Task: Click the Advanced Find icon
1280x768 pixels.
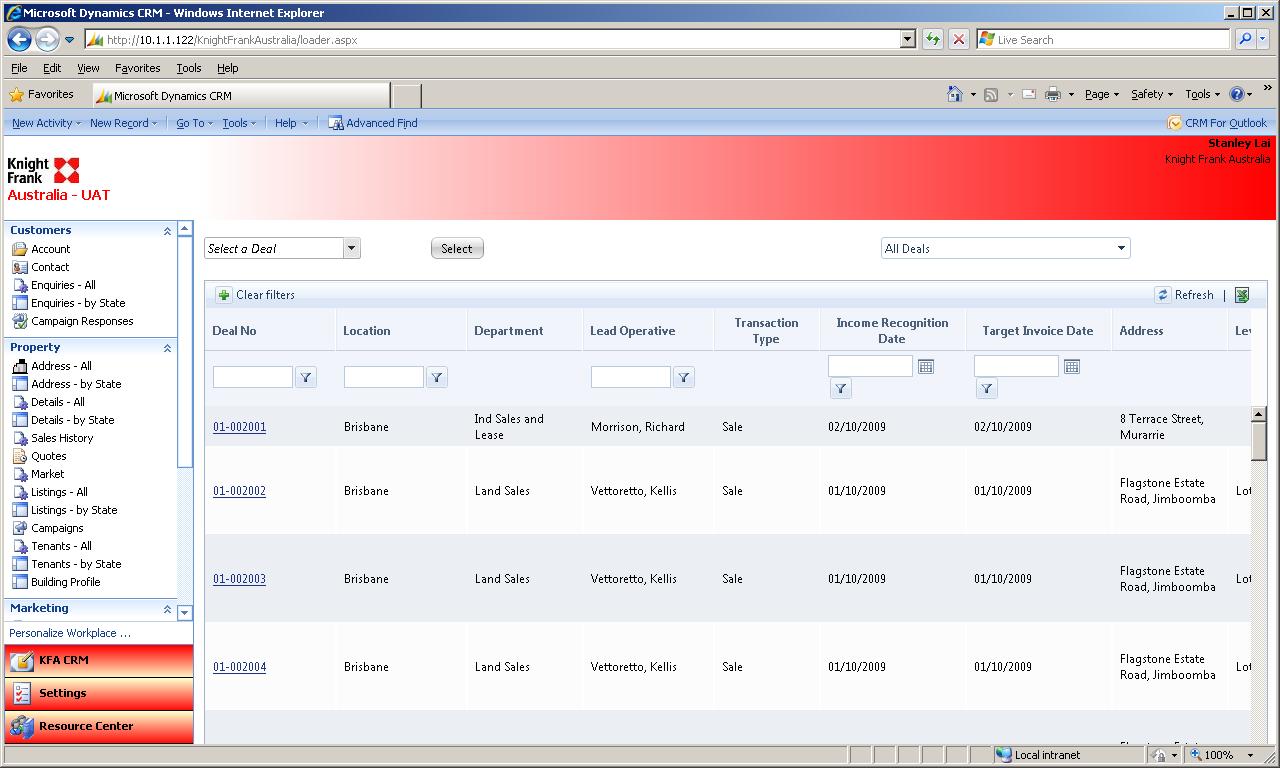Action: click(336, 123)
